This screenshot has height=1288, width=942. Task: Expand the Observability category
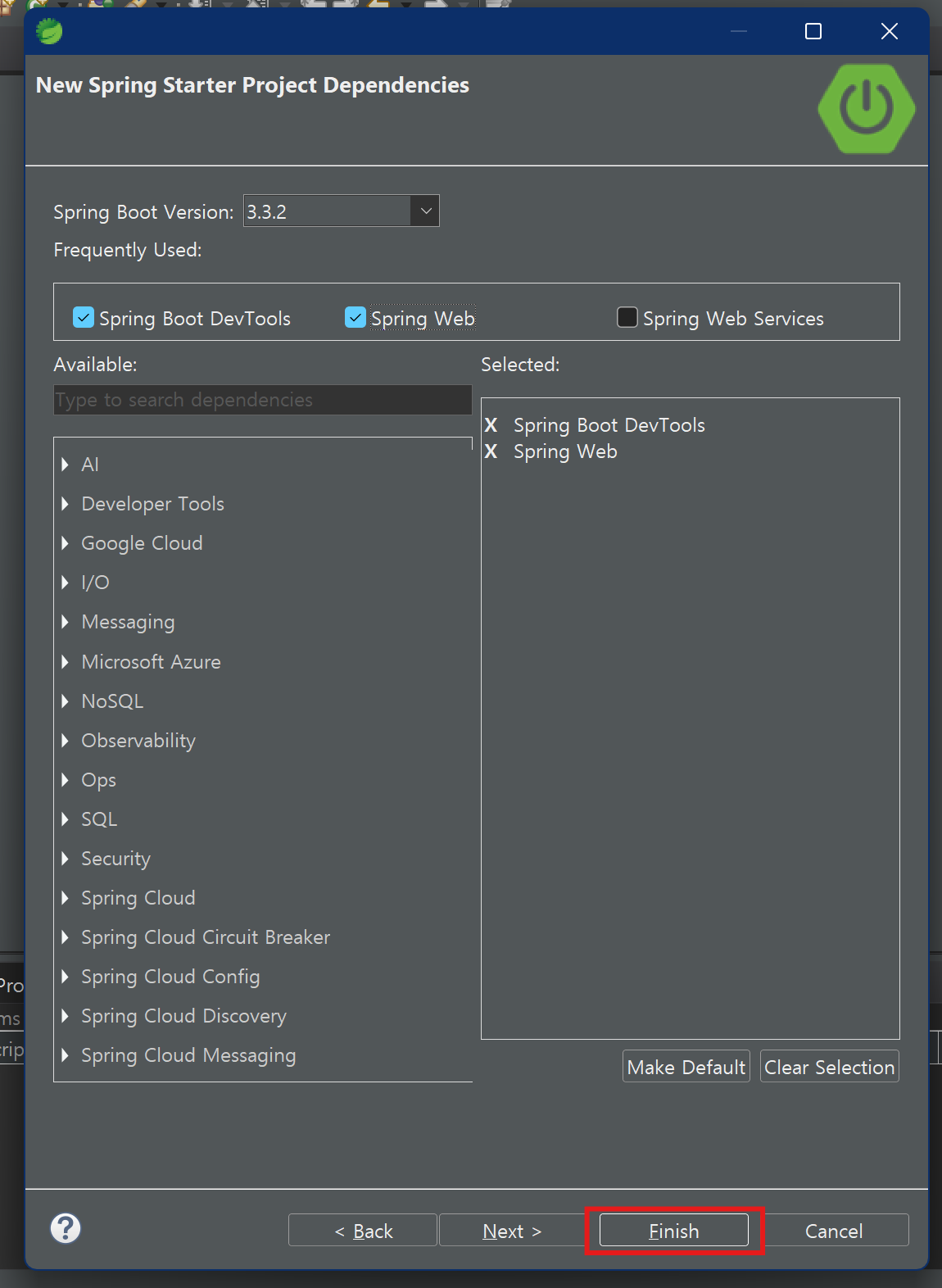point(65,740)
